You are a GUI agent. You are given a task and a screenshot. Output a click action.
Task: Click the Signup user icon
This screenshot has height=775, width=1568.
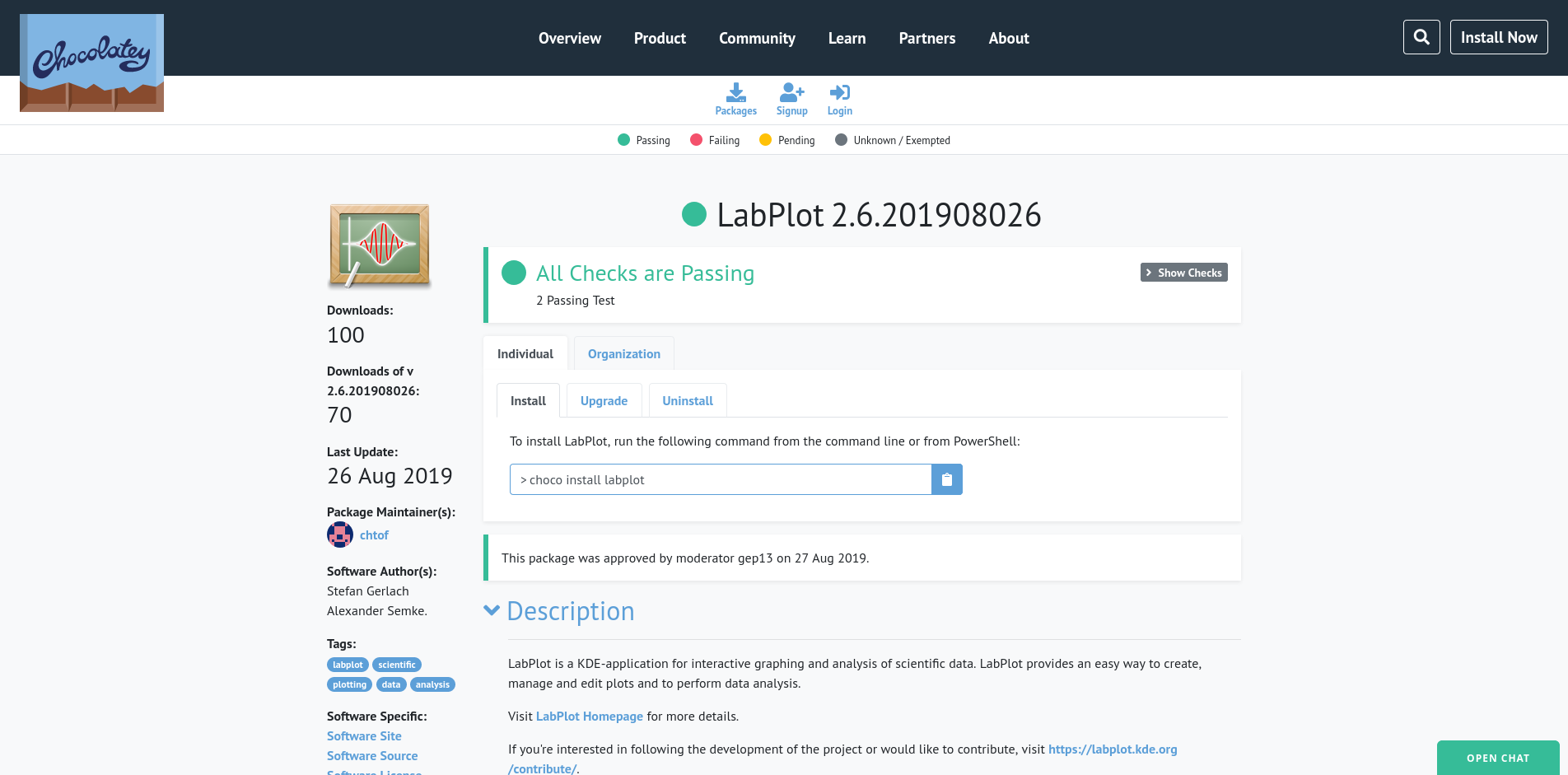(791, 92)
